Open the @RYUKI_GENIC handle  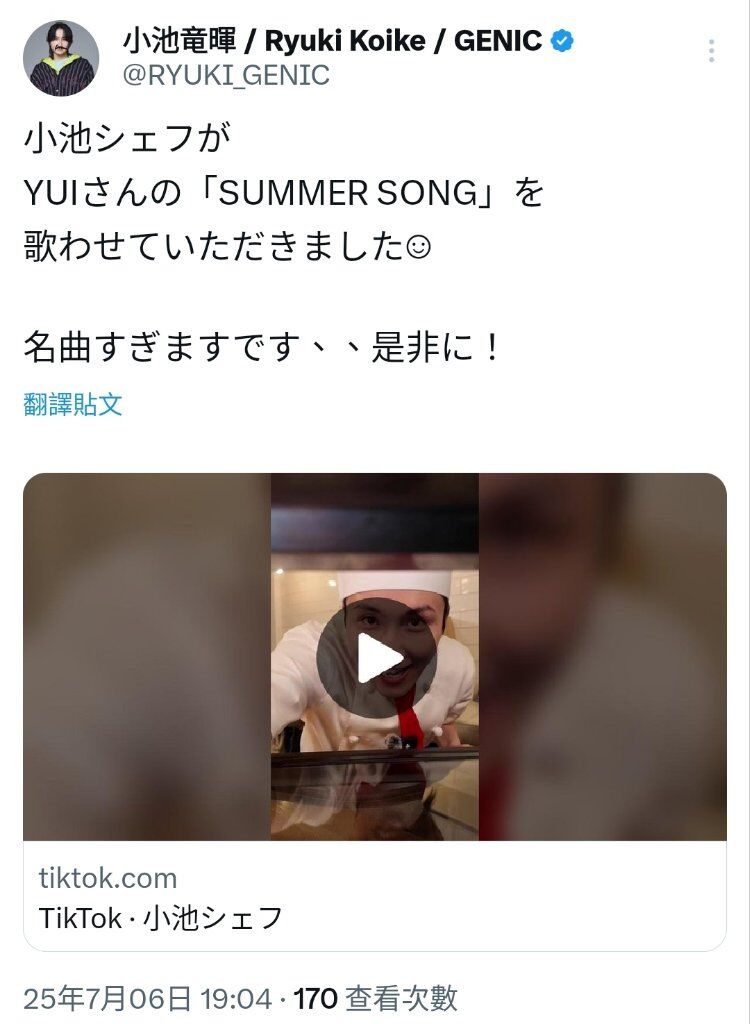point(226,76)
